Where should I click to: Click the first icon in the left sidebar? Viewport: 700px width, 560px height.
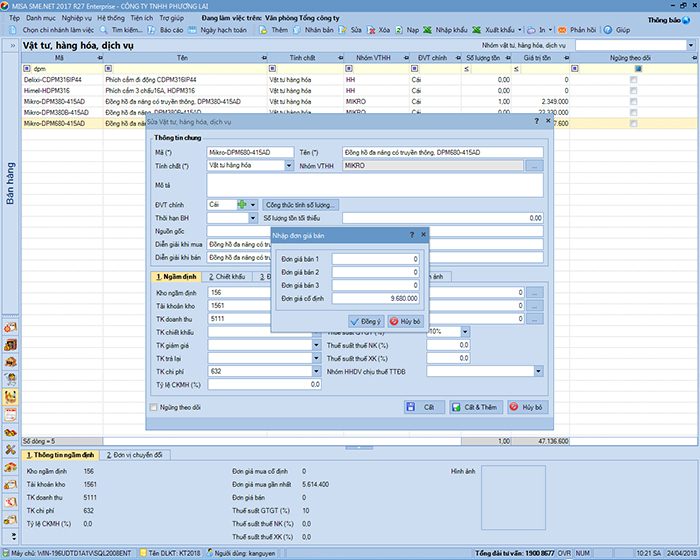[x=10, y=327]
